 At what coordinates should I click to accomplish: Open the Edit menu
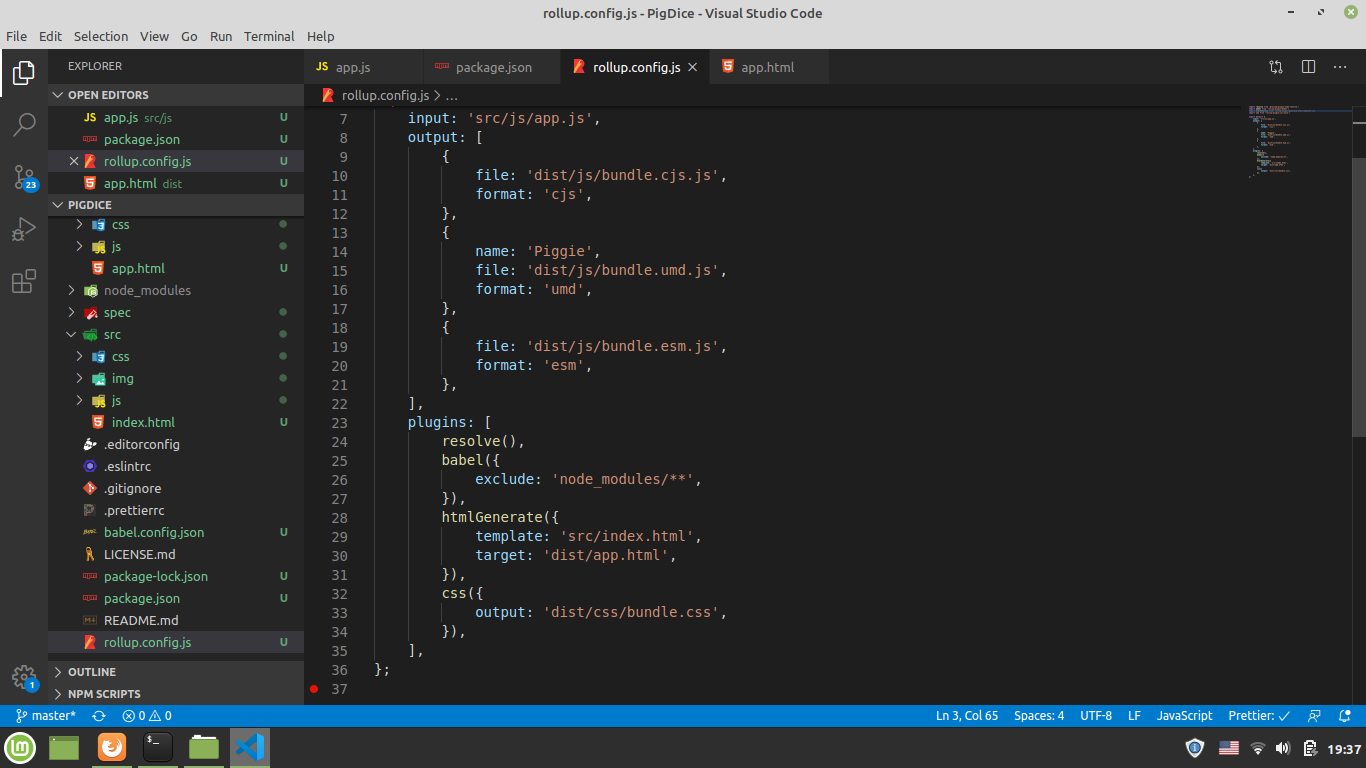pyautogui.click(x=50, y=36)
